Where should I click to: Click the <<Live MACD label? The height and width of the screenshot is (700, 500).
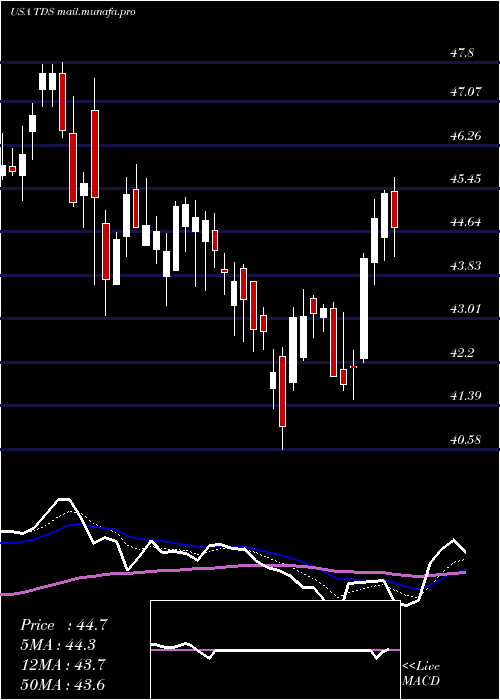421,674
